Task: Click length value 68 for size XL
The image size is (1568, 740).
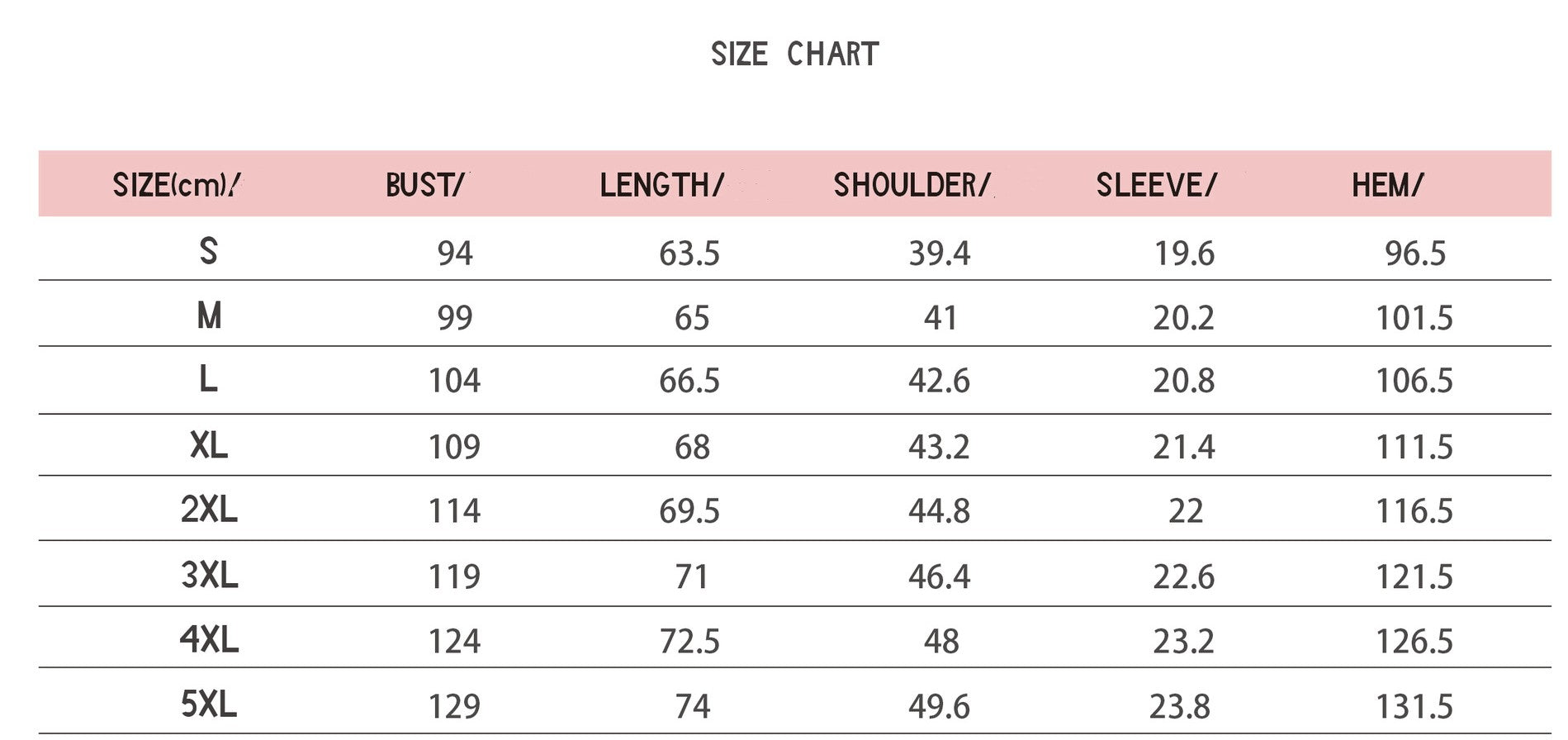Action: click(x=692, y=448)
